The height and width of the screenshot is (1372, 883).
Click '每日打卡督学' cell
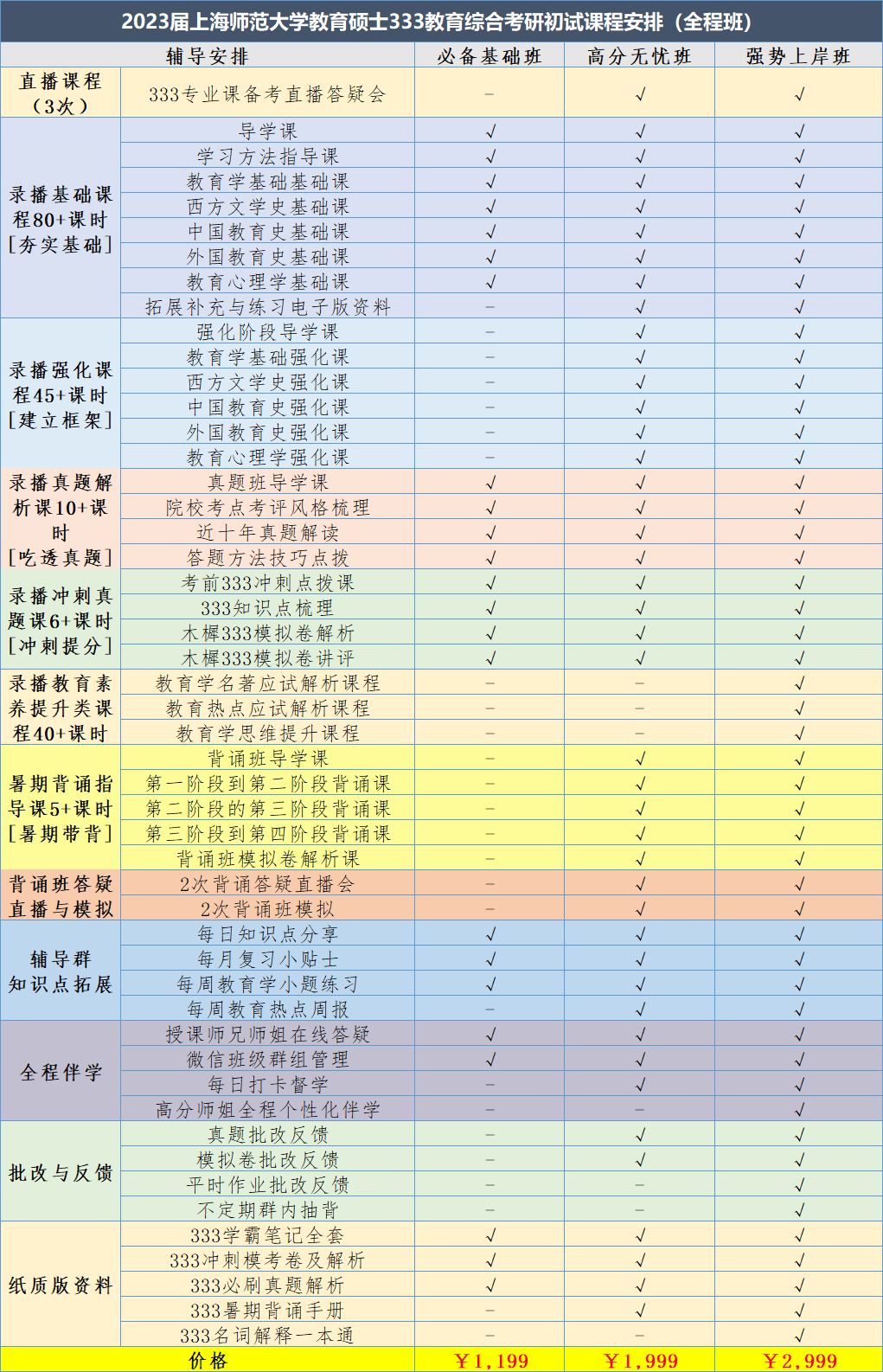(x=267, y=1085)
